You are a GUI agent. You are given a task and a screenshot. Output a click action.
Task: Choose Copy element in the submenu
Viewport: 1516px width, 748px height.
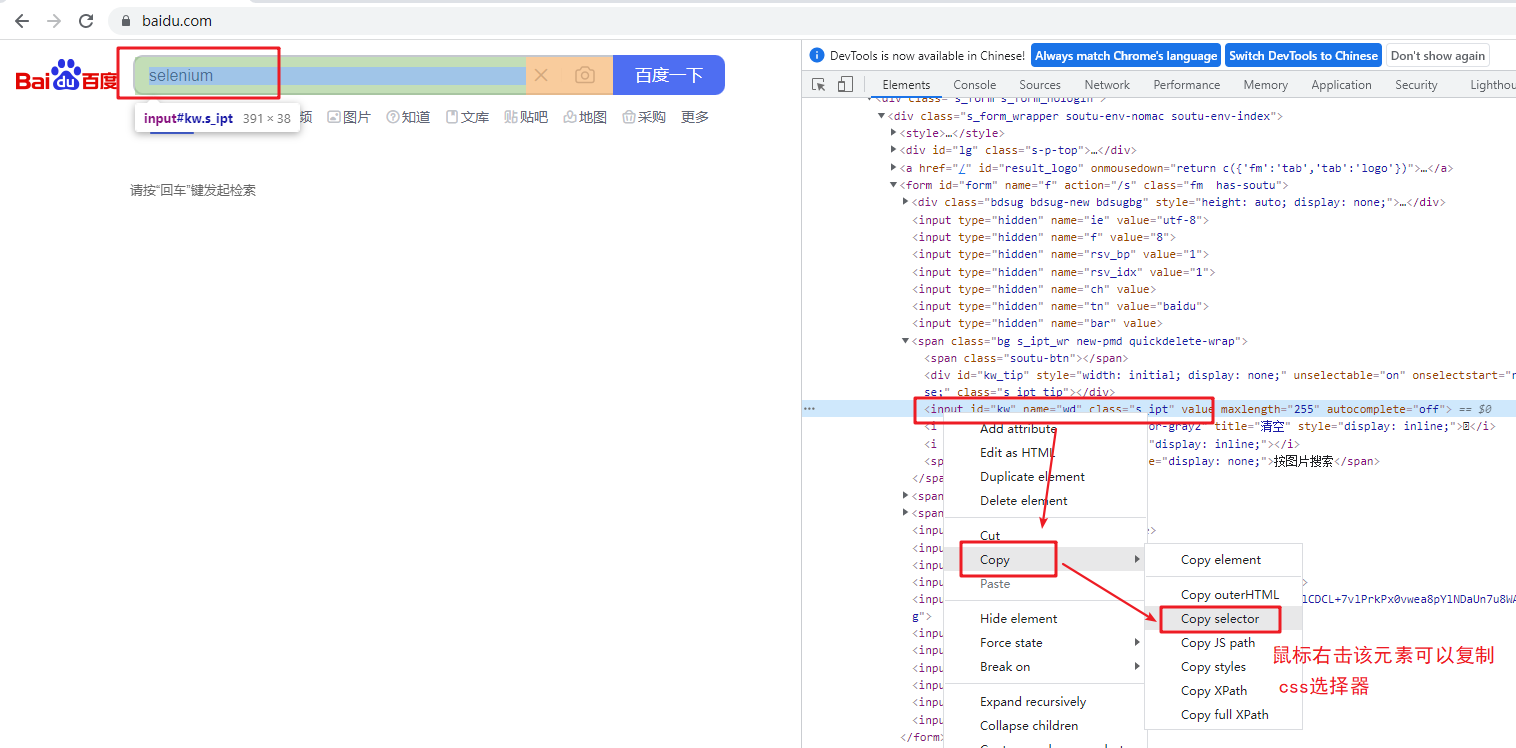click(x=1221, y=560)
